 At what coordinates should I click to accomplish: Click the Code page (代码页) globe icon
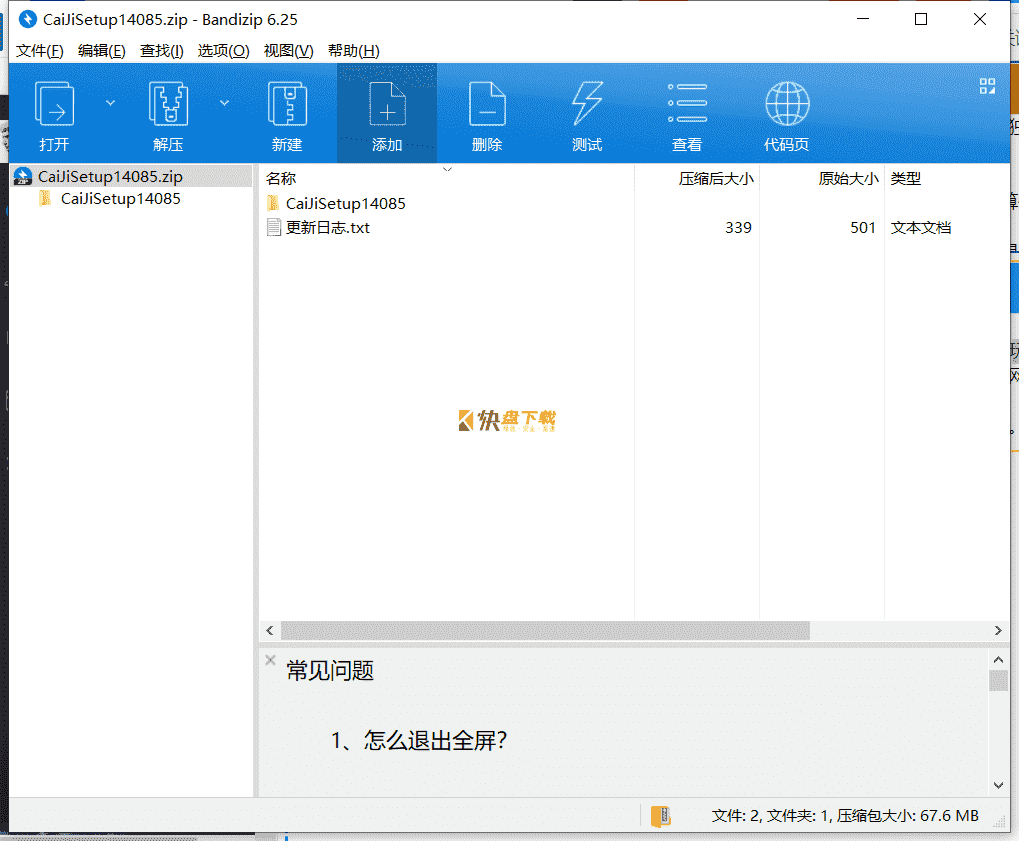click(x=787, y=104)
